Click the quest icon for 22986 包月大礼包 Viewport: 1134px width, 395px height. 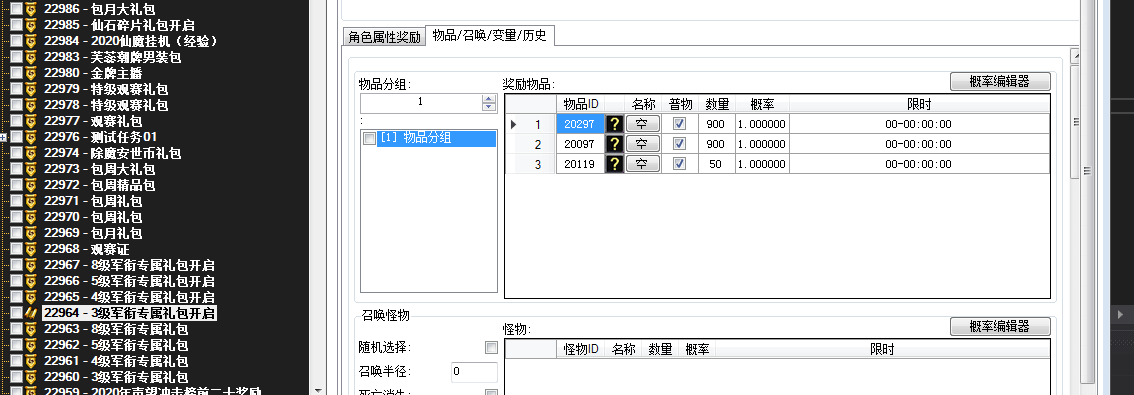[30, 9]
